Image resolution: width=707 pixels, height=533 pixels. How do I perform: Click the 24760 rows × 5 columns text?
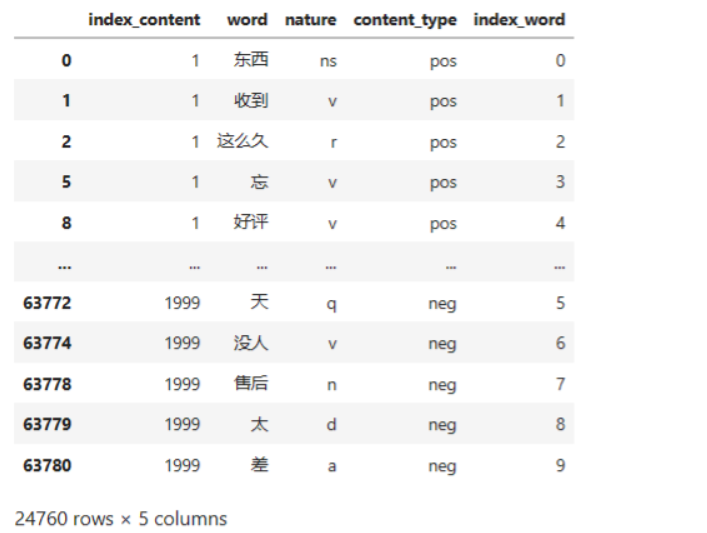pos(121,518)
